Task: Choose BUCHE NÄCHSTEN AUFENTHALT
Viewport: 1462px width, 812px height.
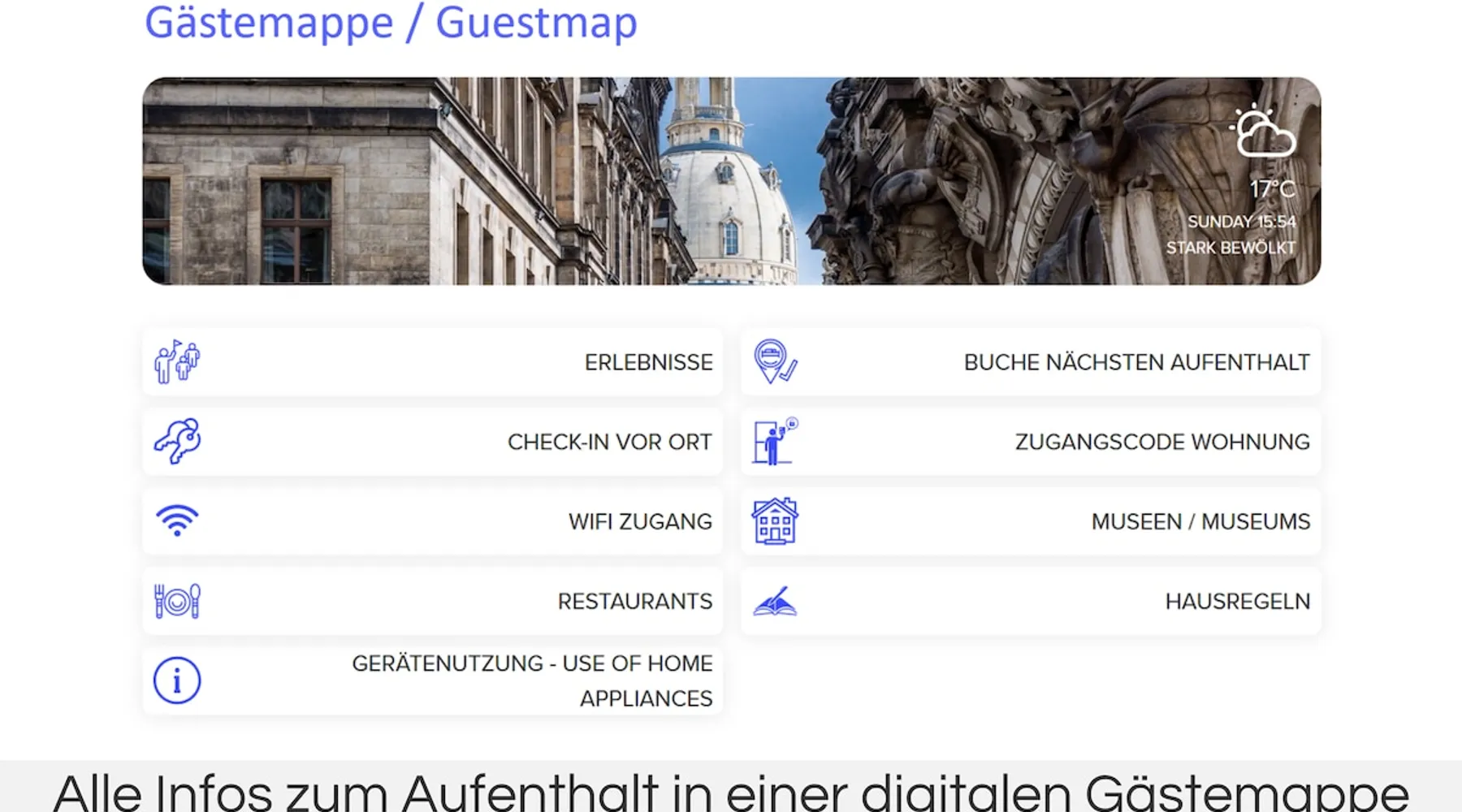Action: [x=1136, y=362]
